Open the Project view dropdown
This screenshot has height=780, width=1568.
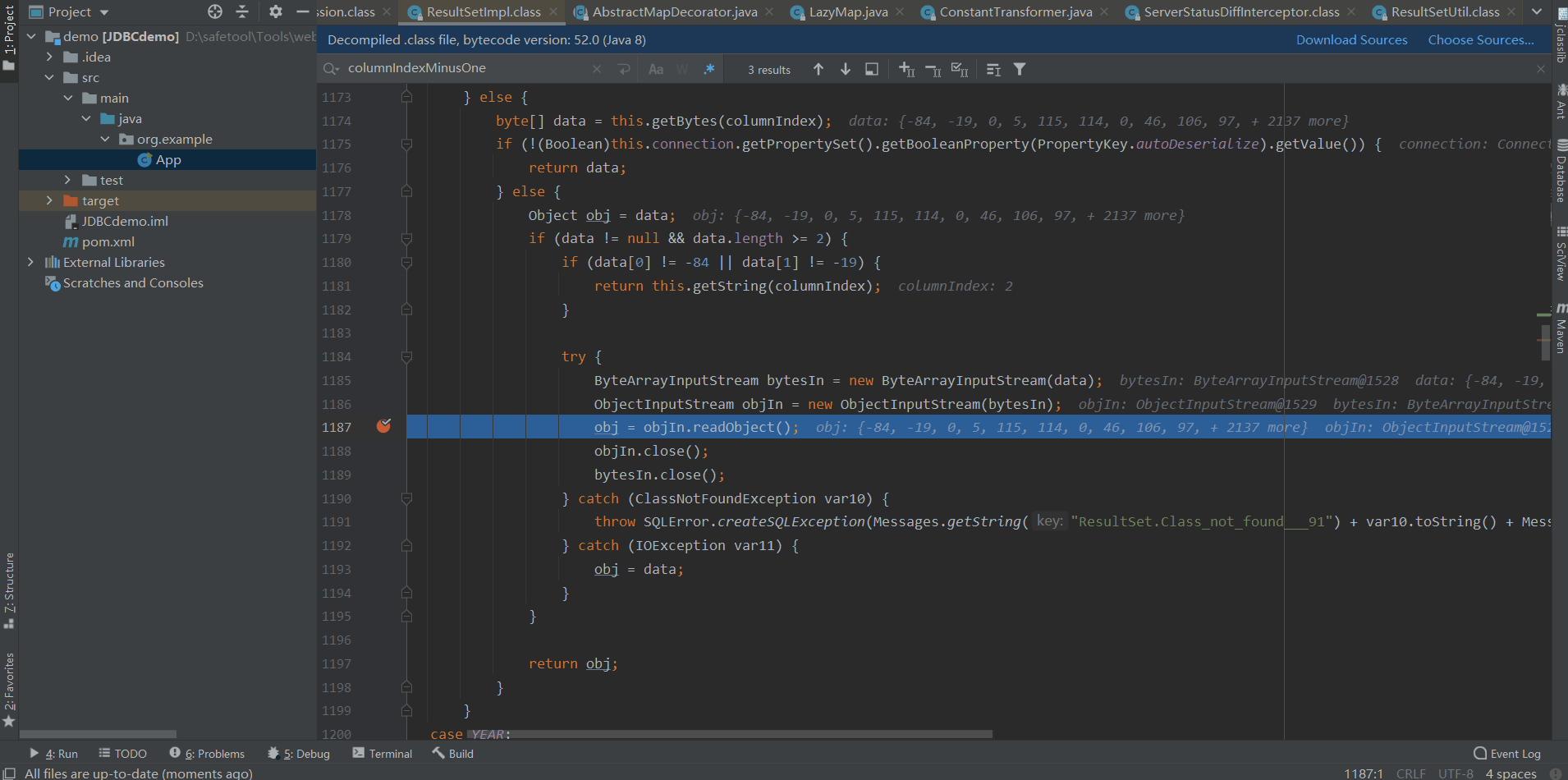pos(104,12)
